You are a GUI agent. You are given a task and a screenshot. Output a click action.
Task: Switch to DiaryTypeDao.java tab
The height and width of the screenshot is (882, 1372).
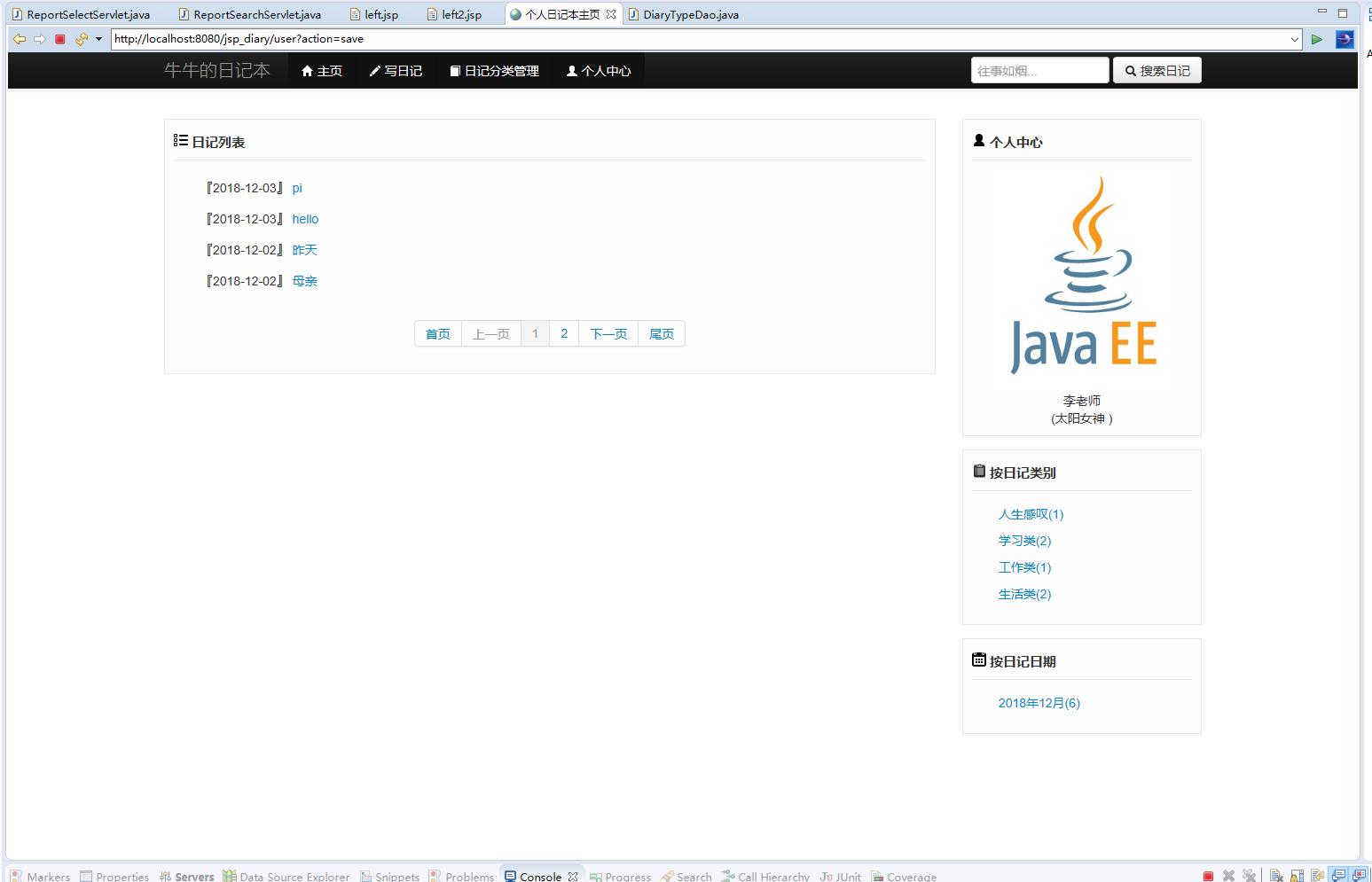[684, 14]
